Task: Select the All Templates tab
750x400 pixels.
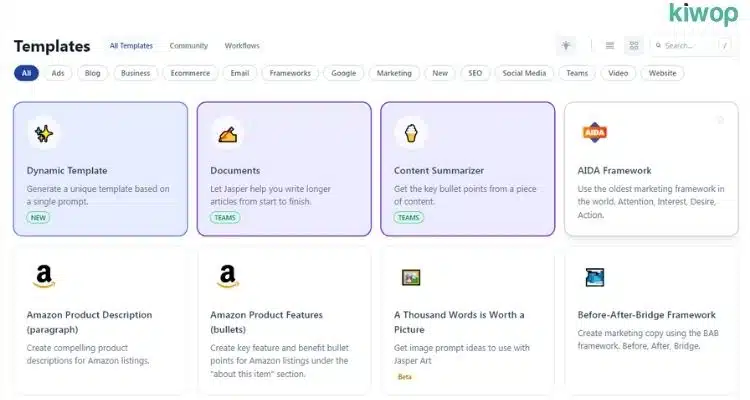Action: click(131, 46)
